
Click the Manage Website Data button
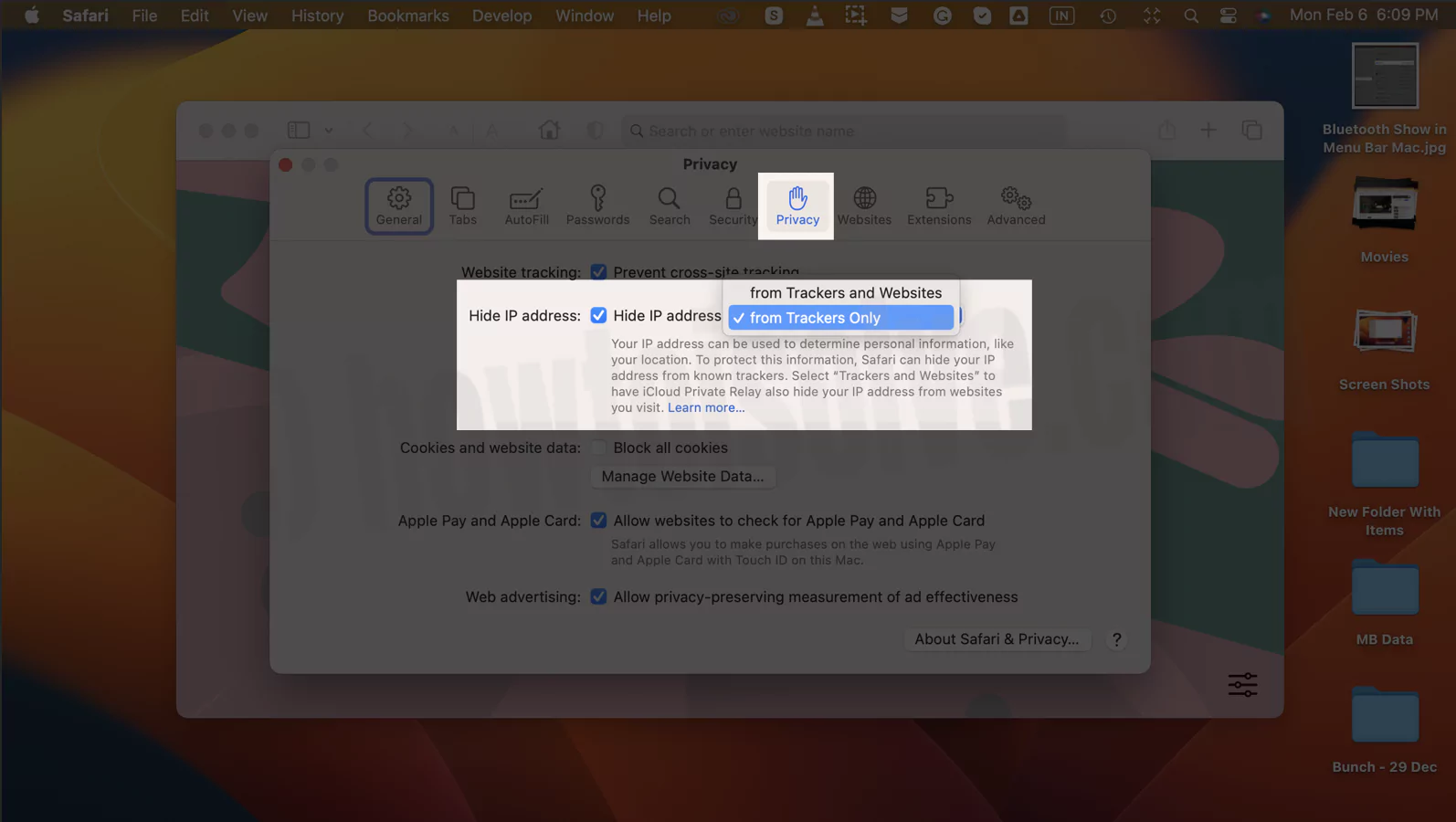682,476
